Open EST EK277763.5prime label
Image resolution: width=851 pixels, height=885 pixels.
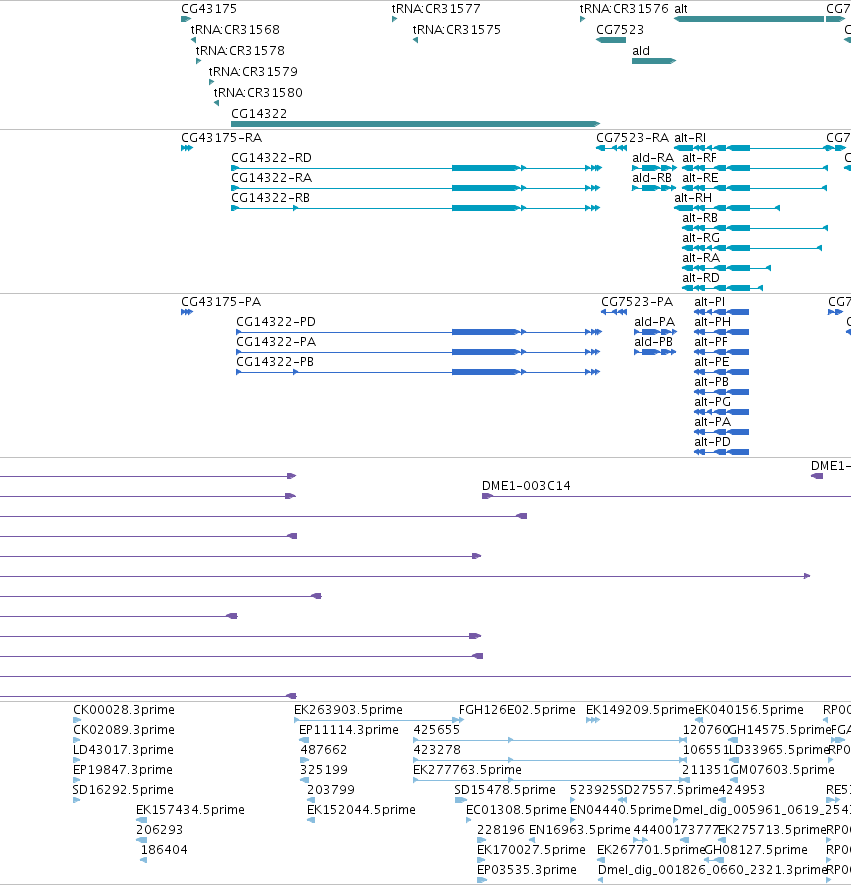pyautogui.click(x=467, y=770)
